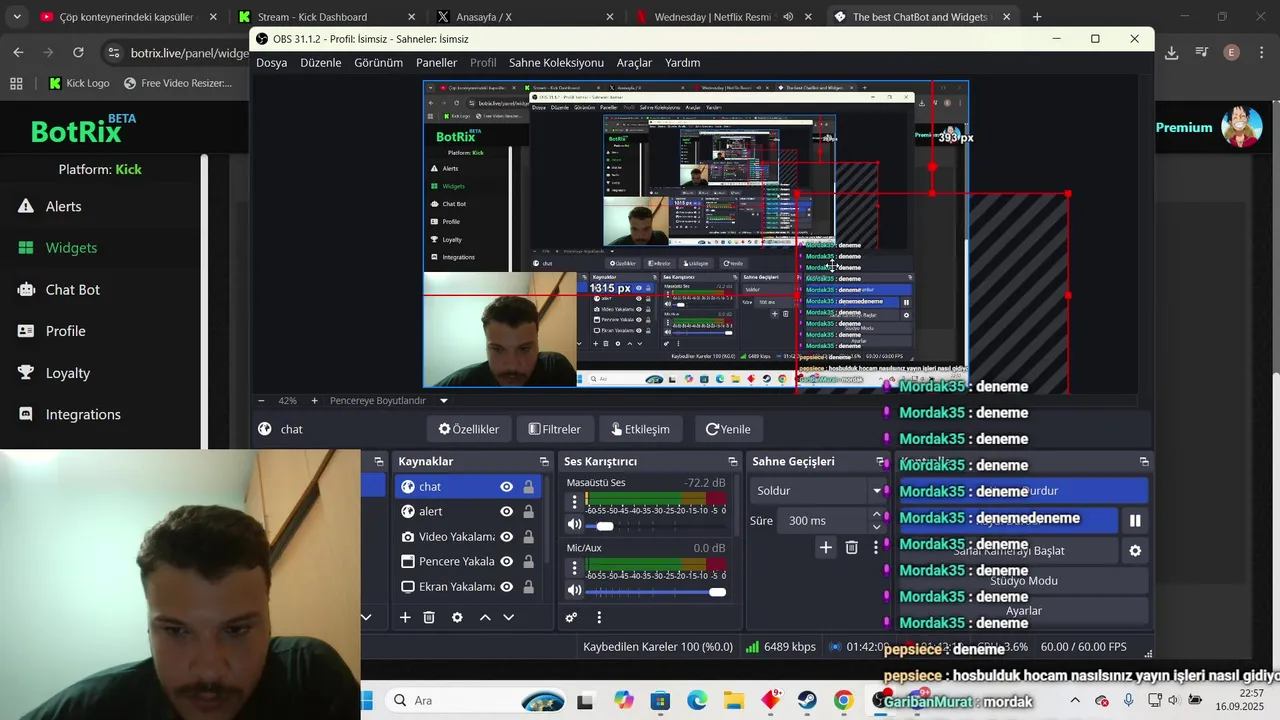The image size is (1280, 720).
Task: Move selected source up in Kaynaklar
Action: click(x=485, y=617)
